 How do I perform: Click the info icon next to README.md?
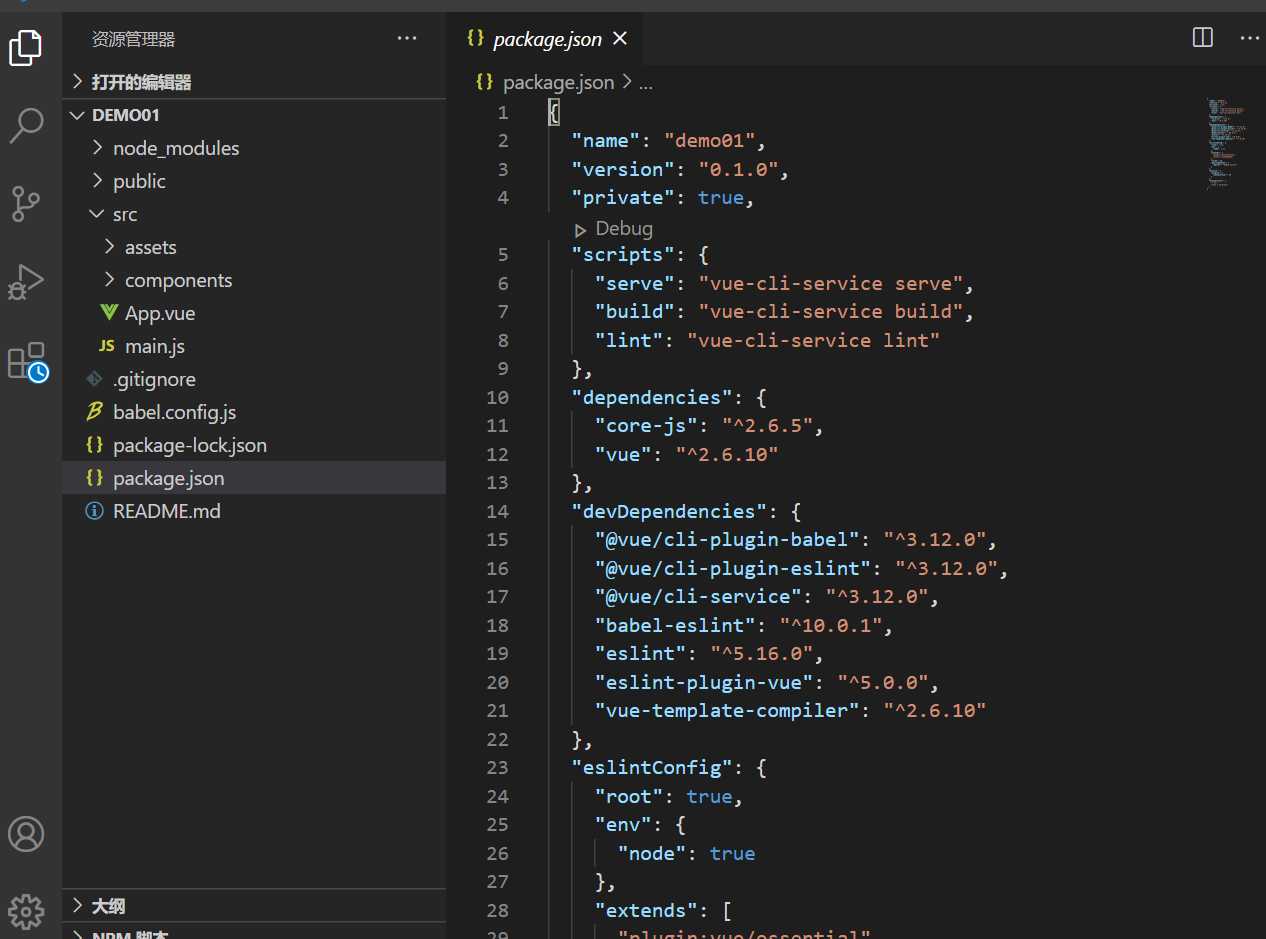(95, 511)
